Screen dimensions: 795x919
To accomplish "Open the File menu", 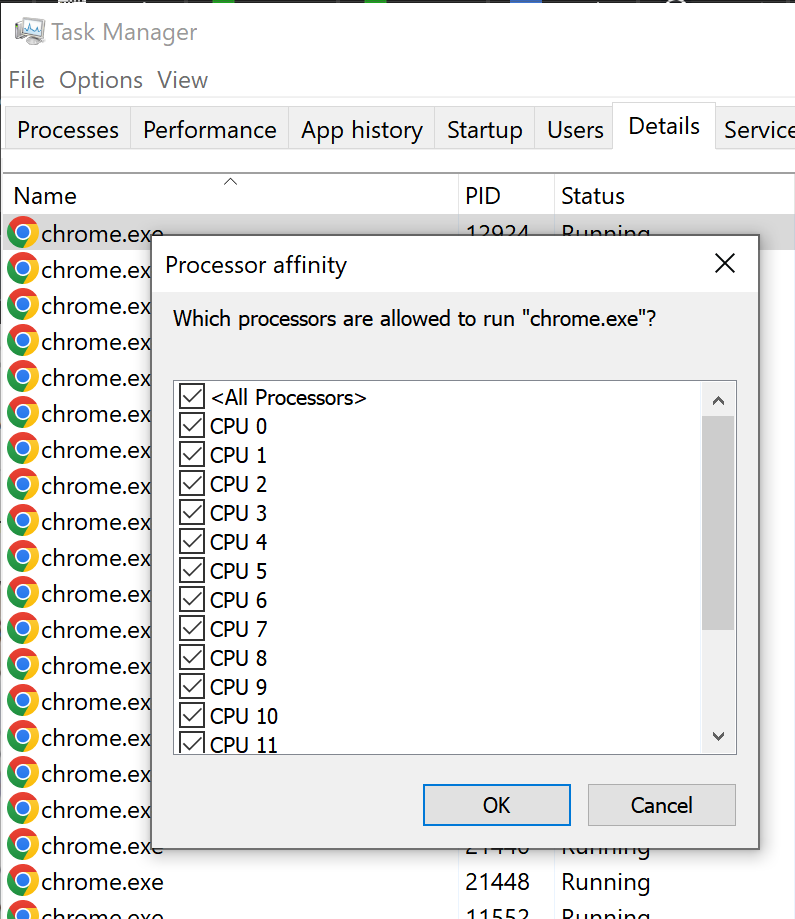I will coord(27,80).
